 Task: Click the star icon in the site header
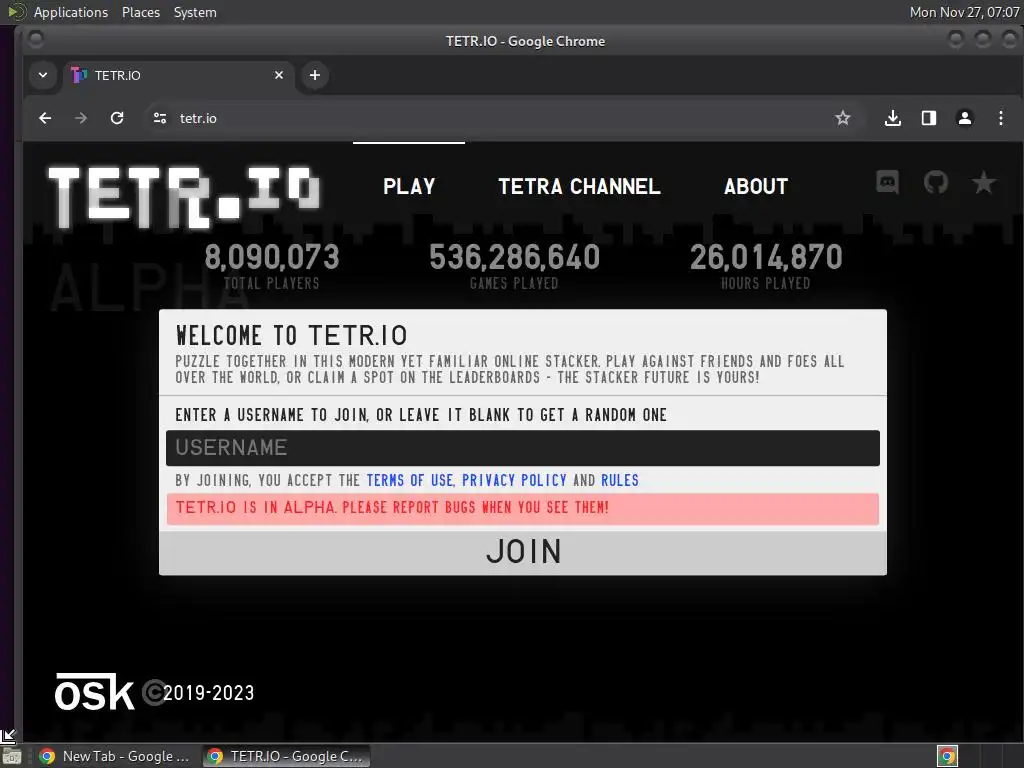pyautogui.click(x=984, y=182)
